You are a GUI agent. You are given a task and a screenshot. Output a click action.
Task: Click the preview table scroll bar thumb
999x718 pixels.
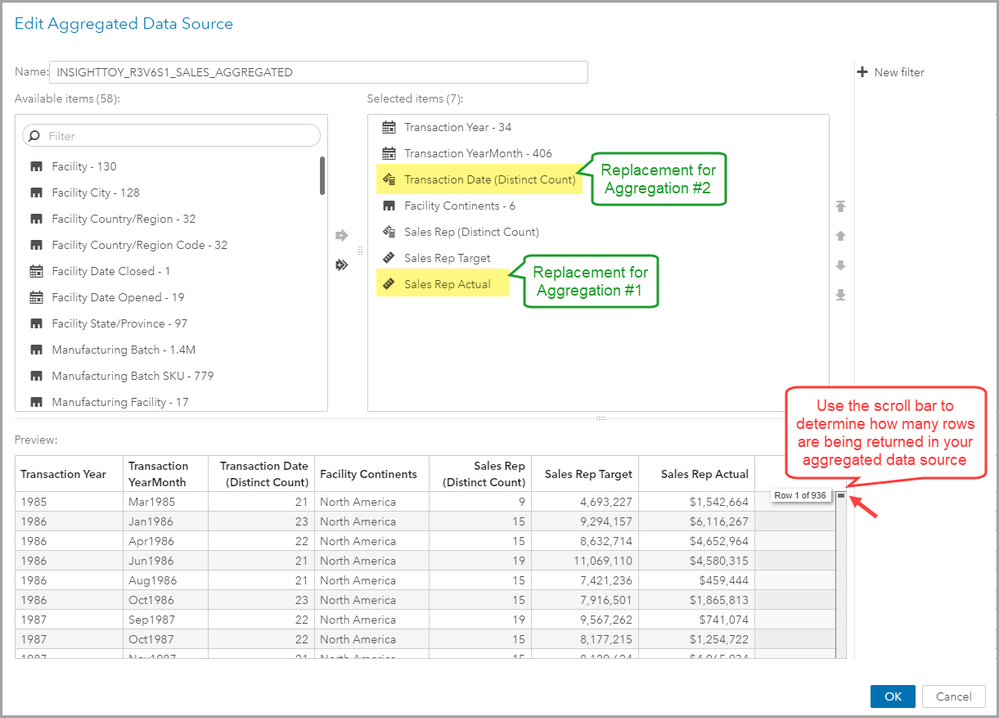point(841,496)
